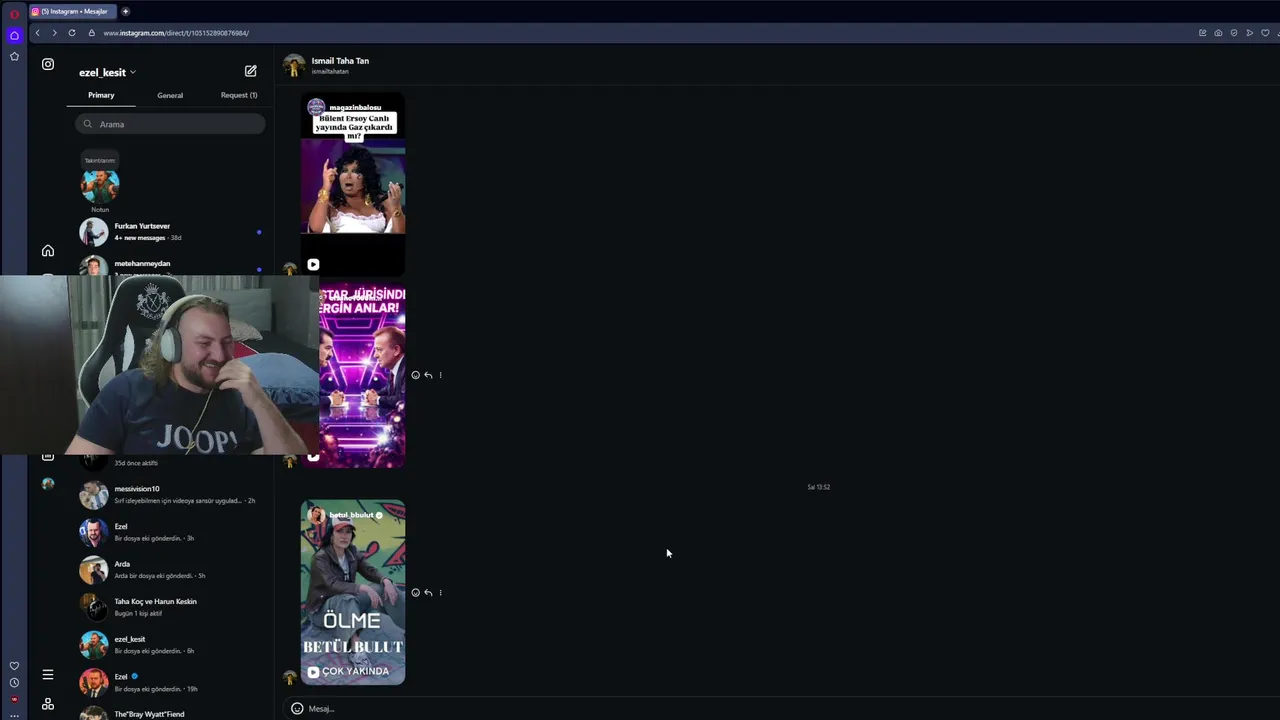Open the Arda conversation
The width and height of the screenshot is (1280, 720).
point(170,569)
